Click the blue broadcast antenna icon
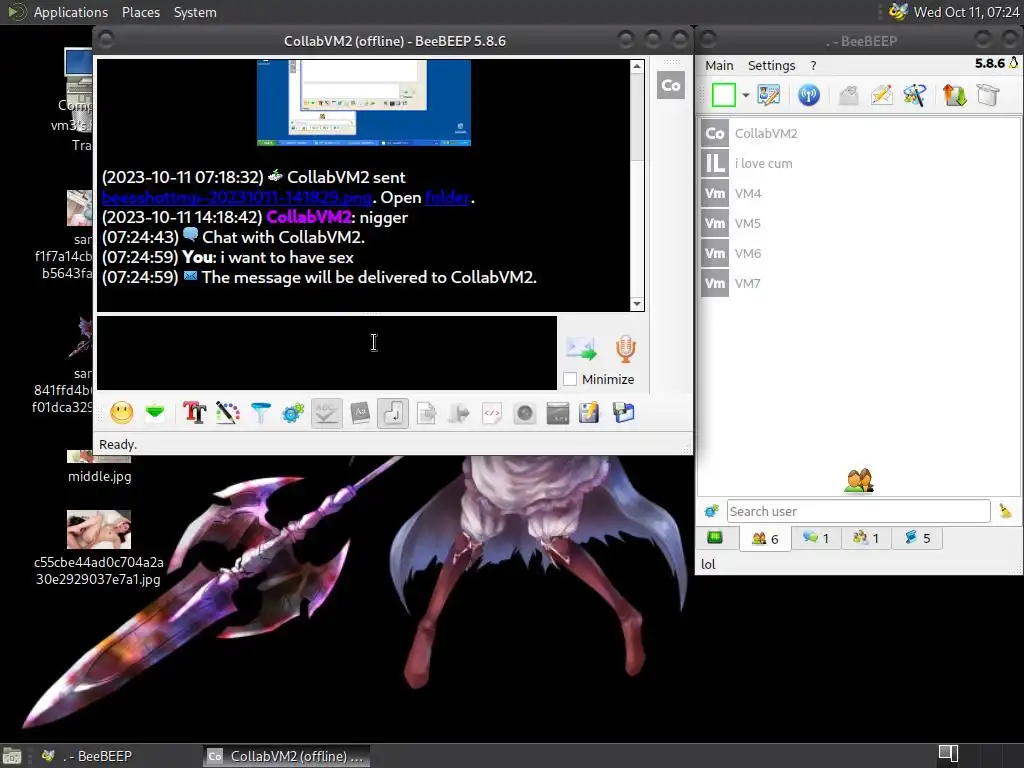This screenshot has width=1024, height=768. [808, 95]
